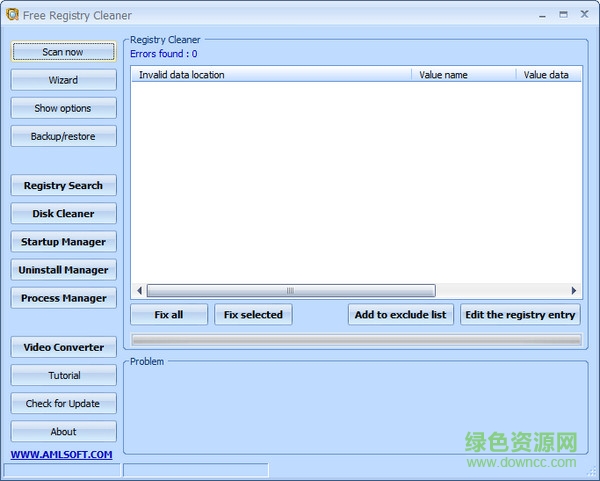Open the Wizard

coord(63,80)
